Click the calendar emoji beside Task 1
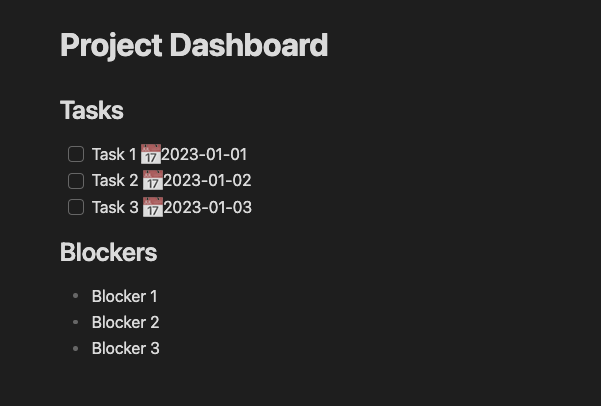 [151, 154]
